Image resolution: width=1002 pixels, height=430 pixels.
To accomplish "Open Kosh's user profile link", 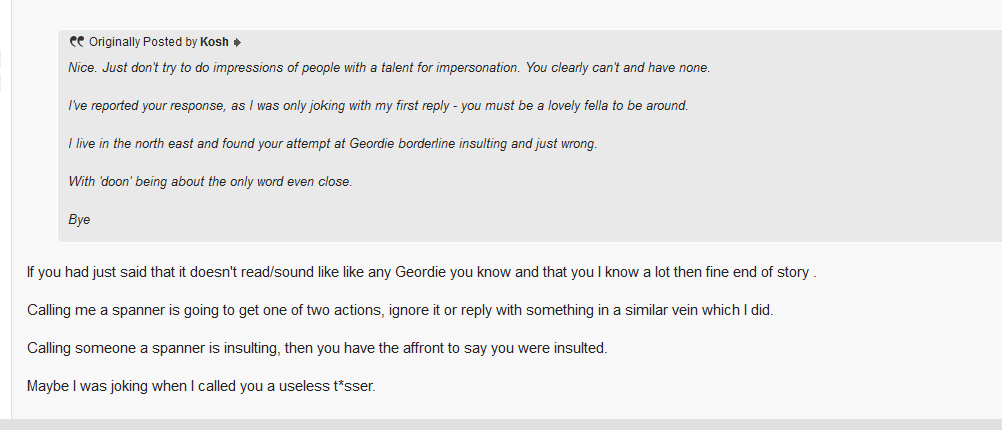I will pos(214,42).
